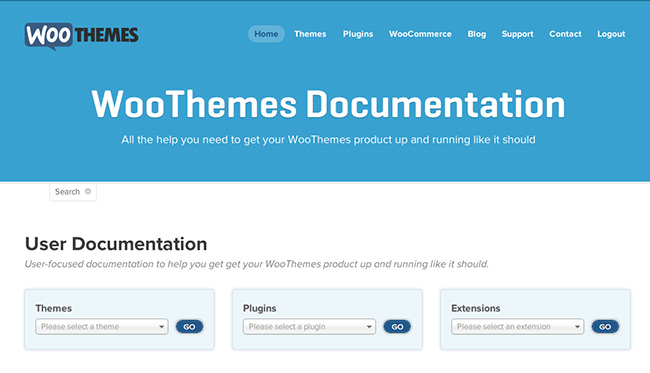The height and width of the screenshot is (373, 650).
Task: Open the Home nav item
Action: (x=266, y=34)
